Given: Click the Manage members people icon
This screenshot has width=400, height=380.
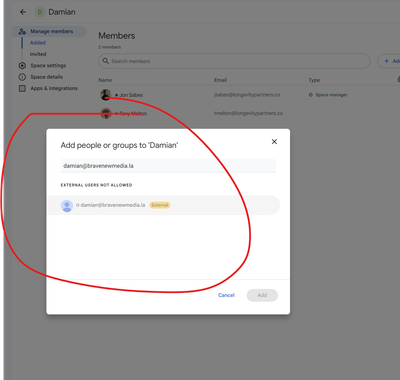Looking at the screenshot, I should coord(22,31).
